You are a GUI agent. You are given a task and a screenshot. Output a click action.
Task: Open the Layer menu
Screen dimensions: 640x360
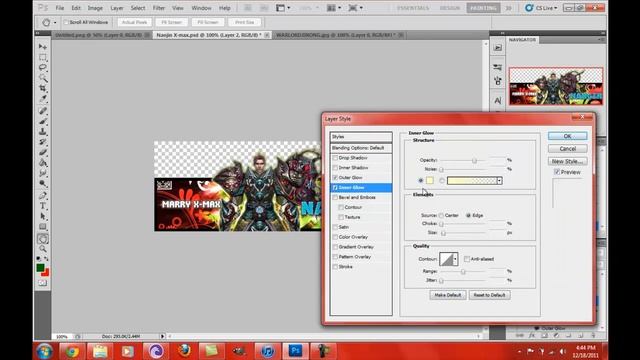(117, 8)
